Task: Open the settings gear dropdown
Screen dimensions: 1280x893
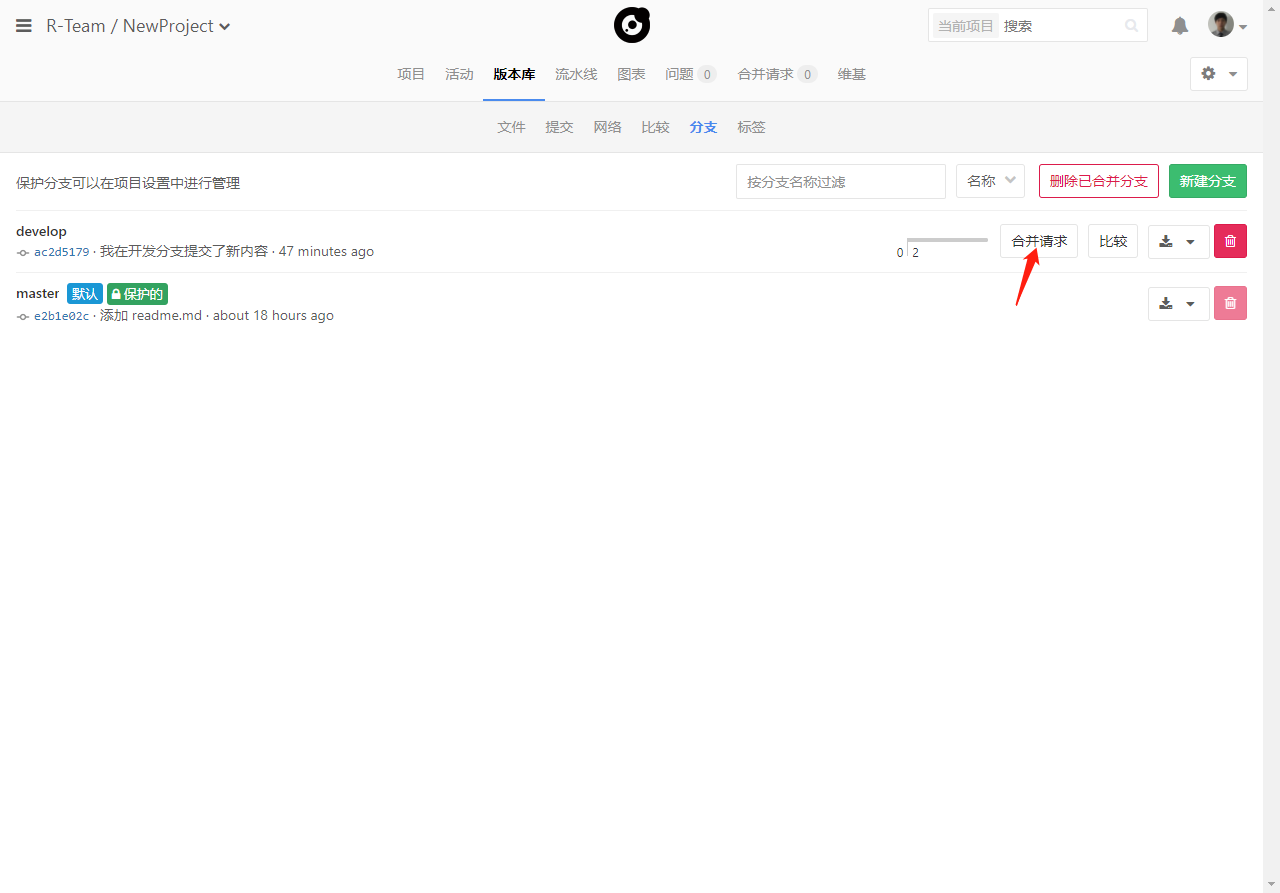Action: coord(1218,74)
